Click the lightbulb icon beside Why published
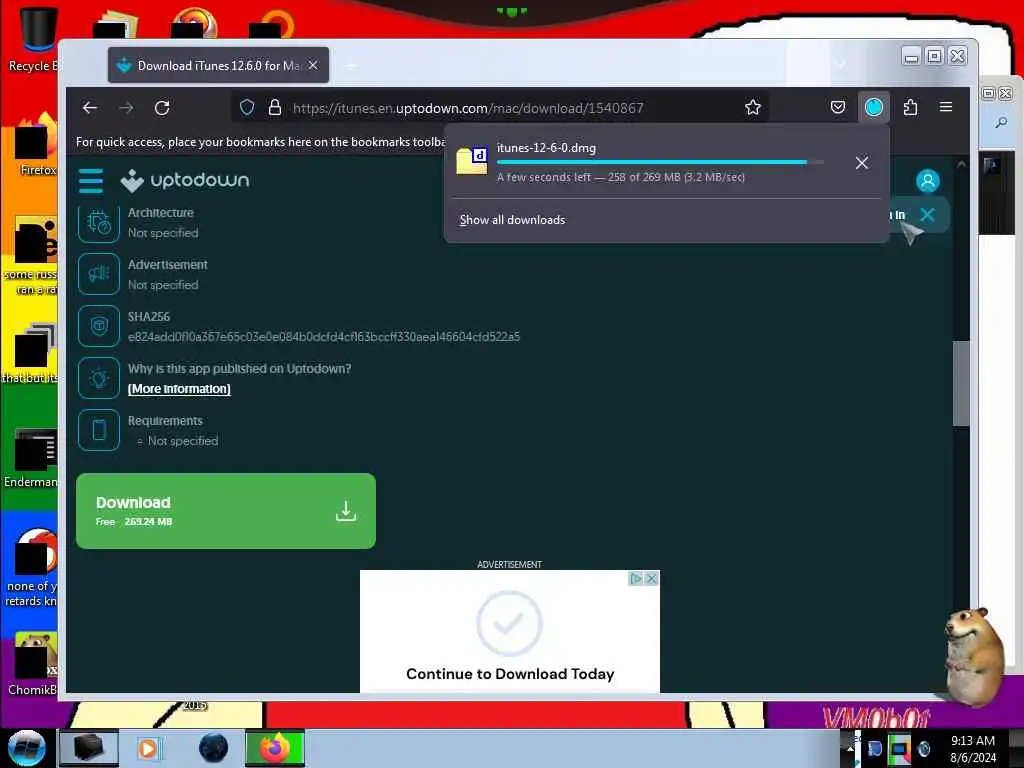The width and height of the screenshot is (1024, 768). [99, 378]
